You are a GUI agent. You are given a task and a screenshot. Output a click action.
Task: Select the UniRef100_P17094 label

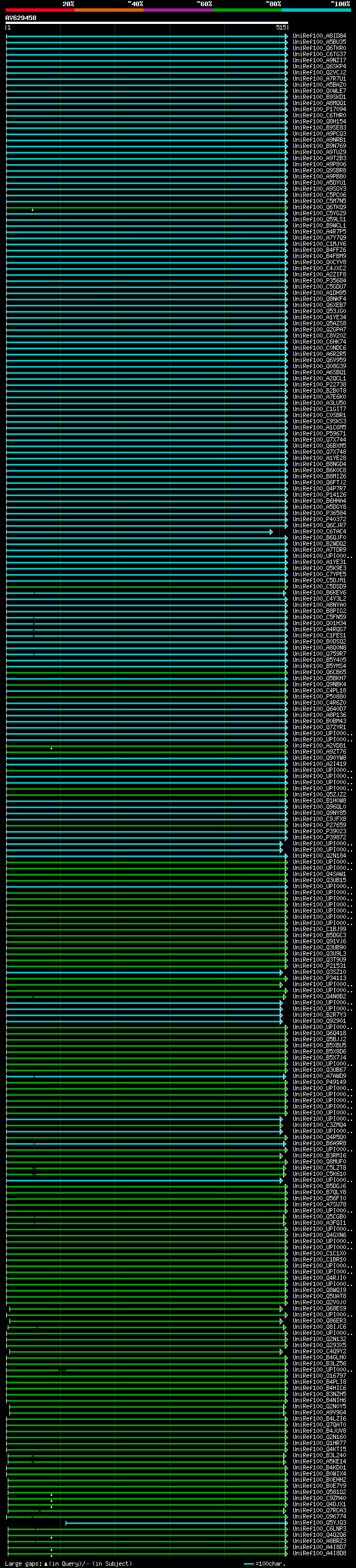[319, 110]
